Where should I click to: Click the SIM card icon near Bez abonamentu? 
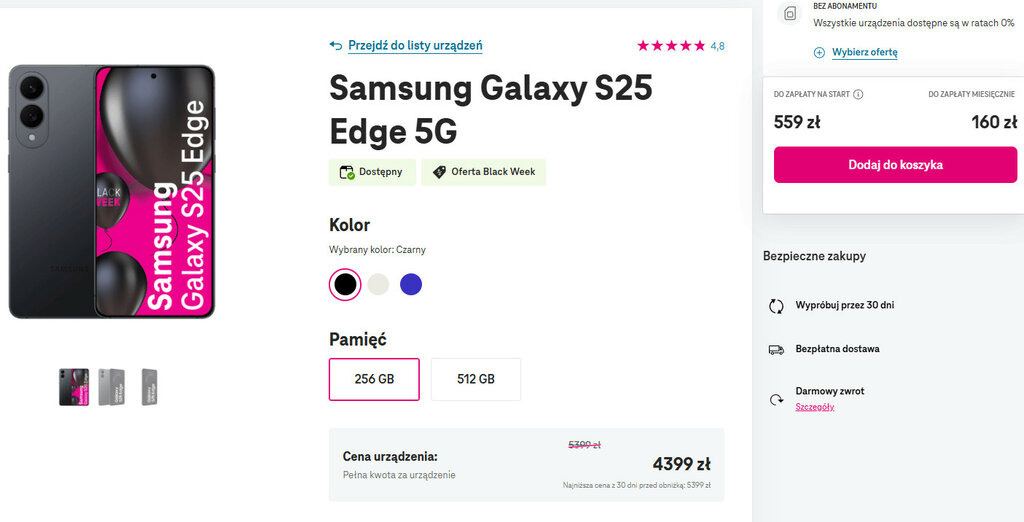(790, 14)
